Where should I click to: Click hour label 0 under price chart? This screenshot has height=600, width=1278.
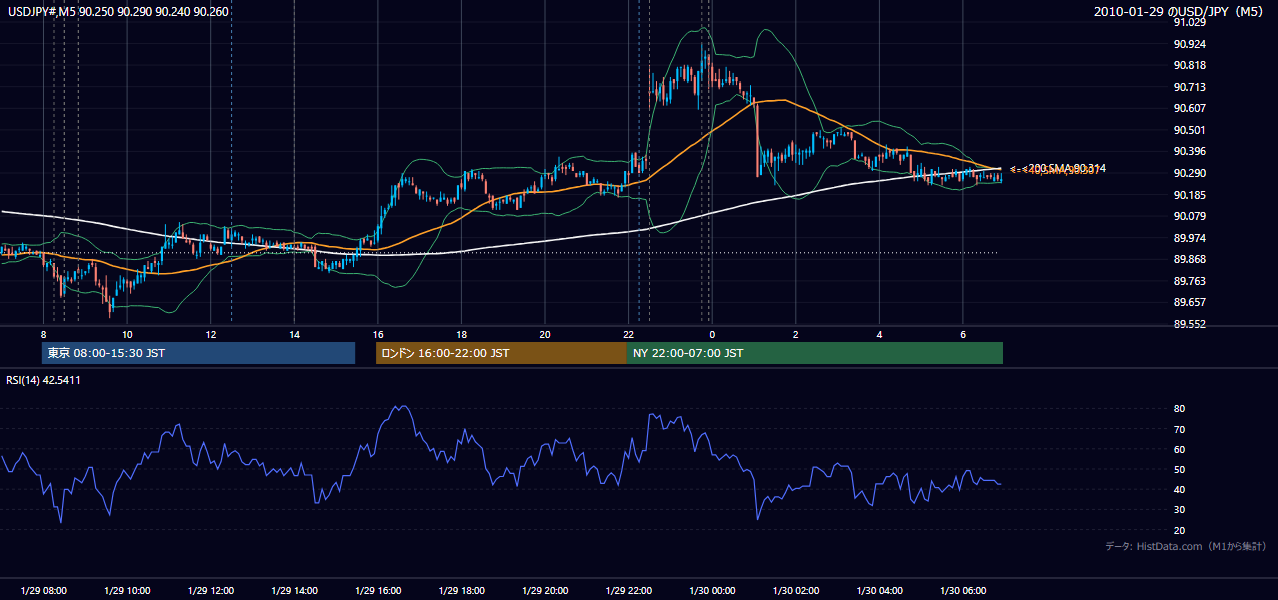712,334
